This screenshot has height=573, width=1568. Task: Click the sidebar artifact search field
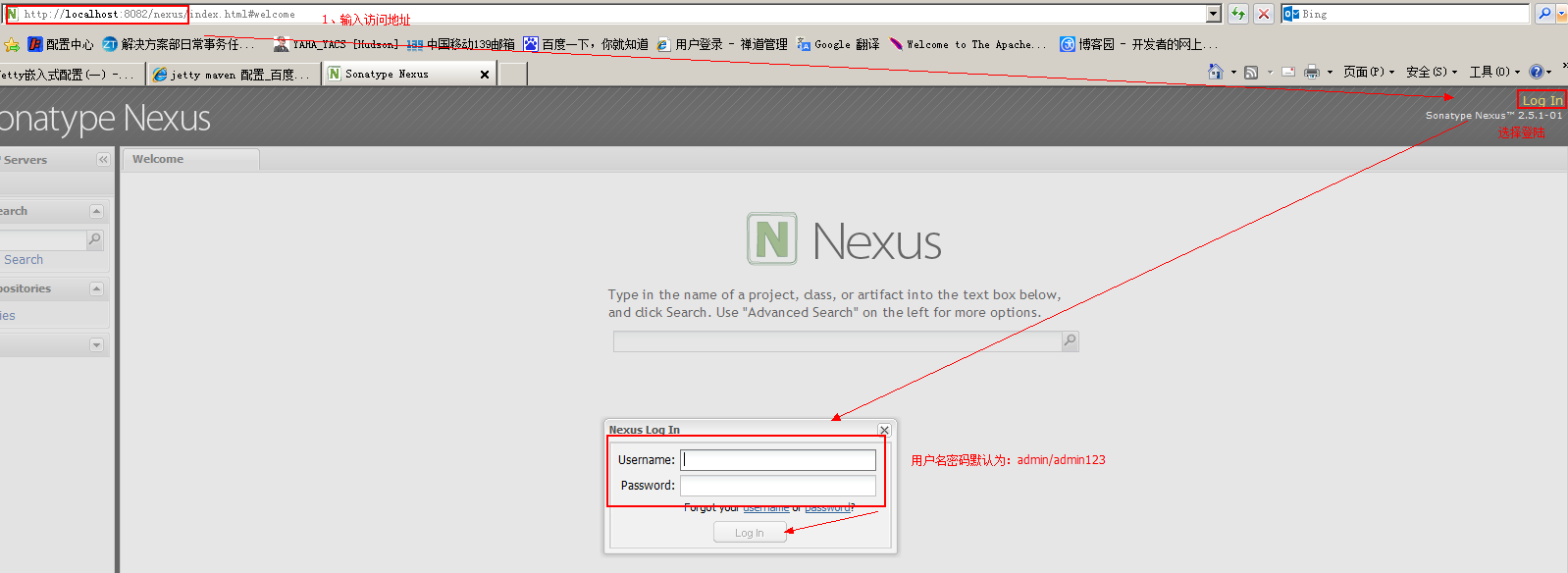coord(43,239)
